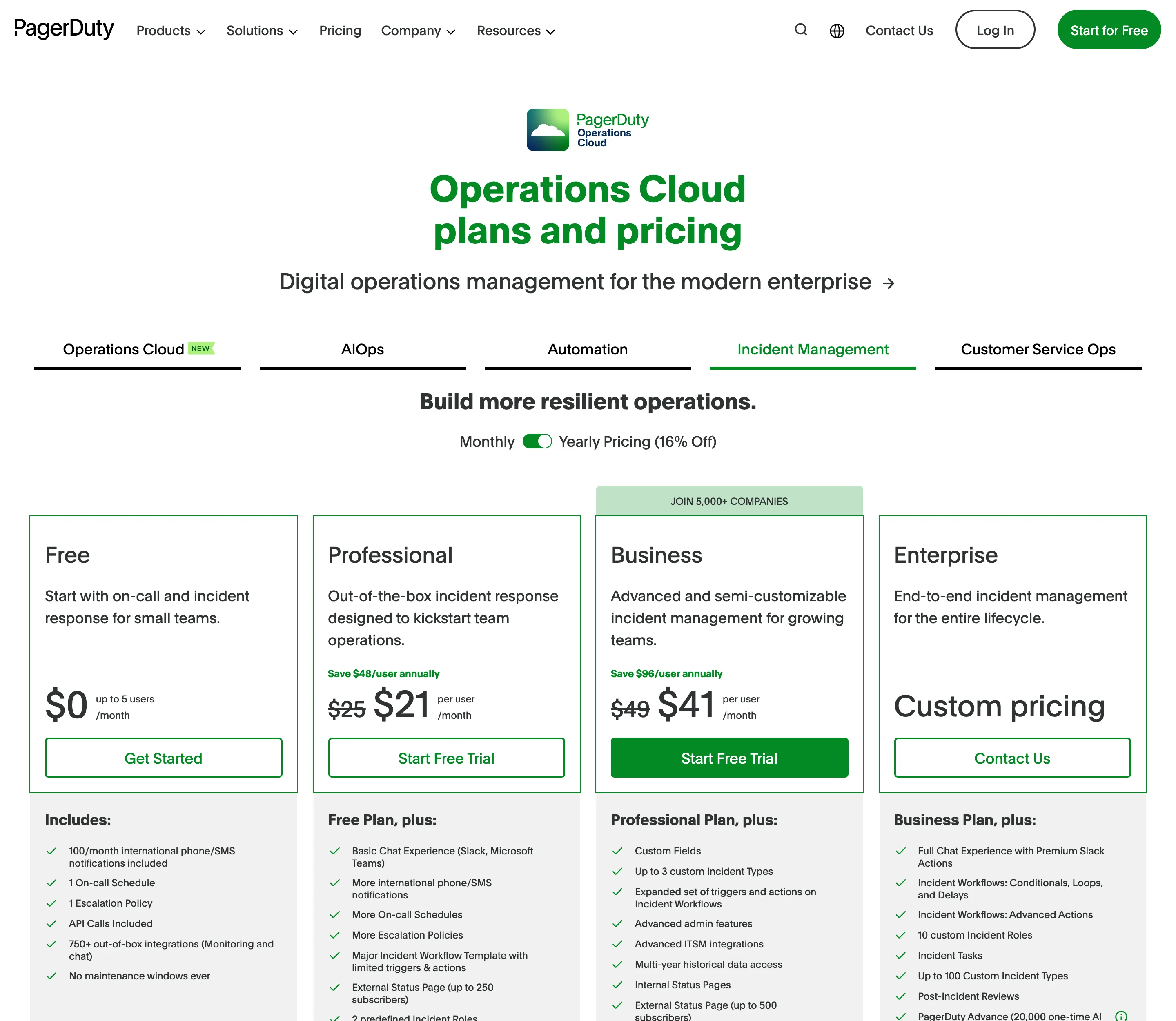Click the Business plan heading
The width and height of the screenshot is (1176, 1021).
tap(656, 555)
